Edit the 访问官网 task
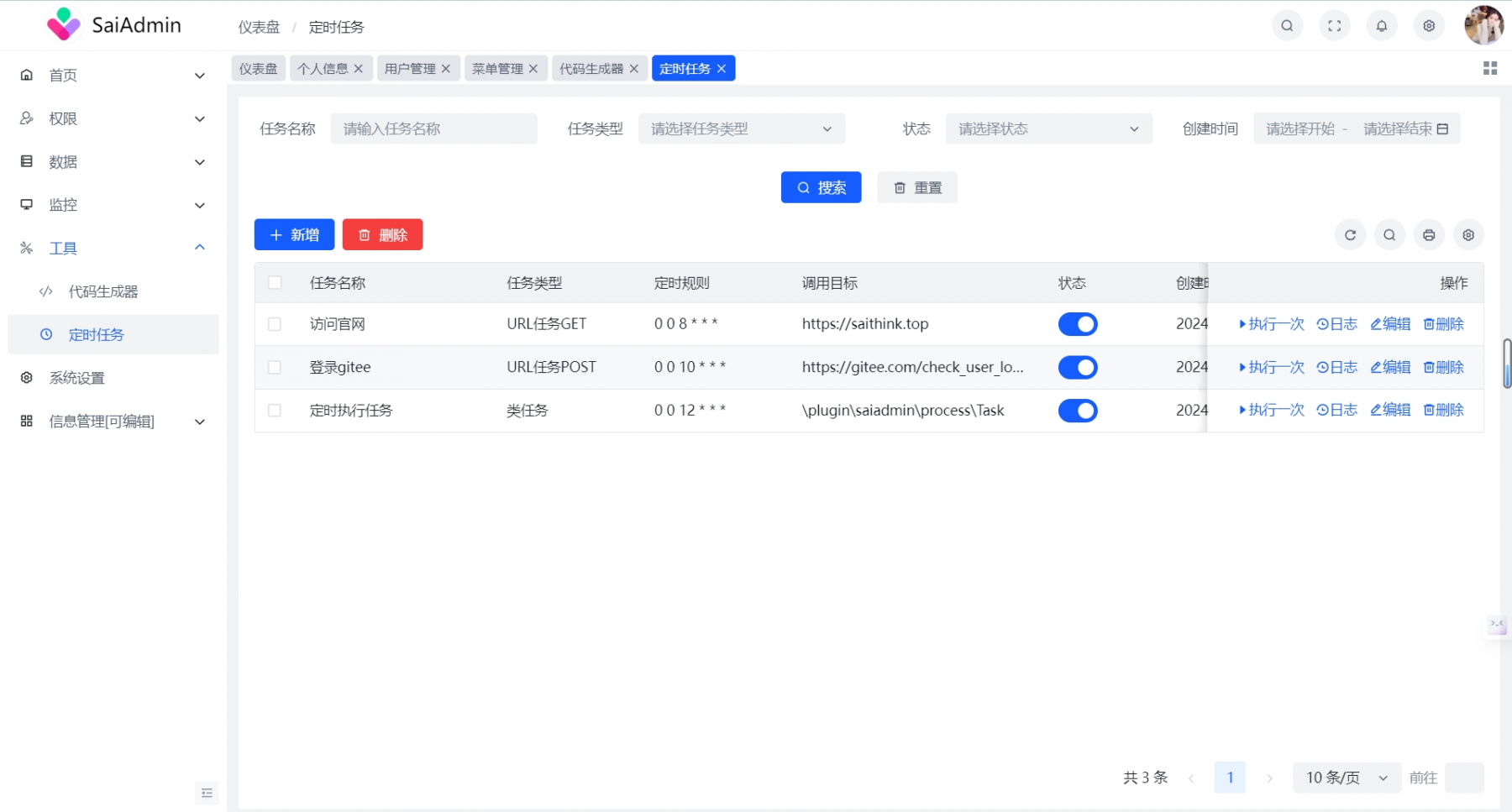 tap(1390, 324)
